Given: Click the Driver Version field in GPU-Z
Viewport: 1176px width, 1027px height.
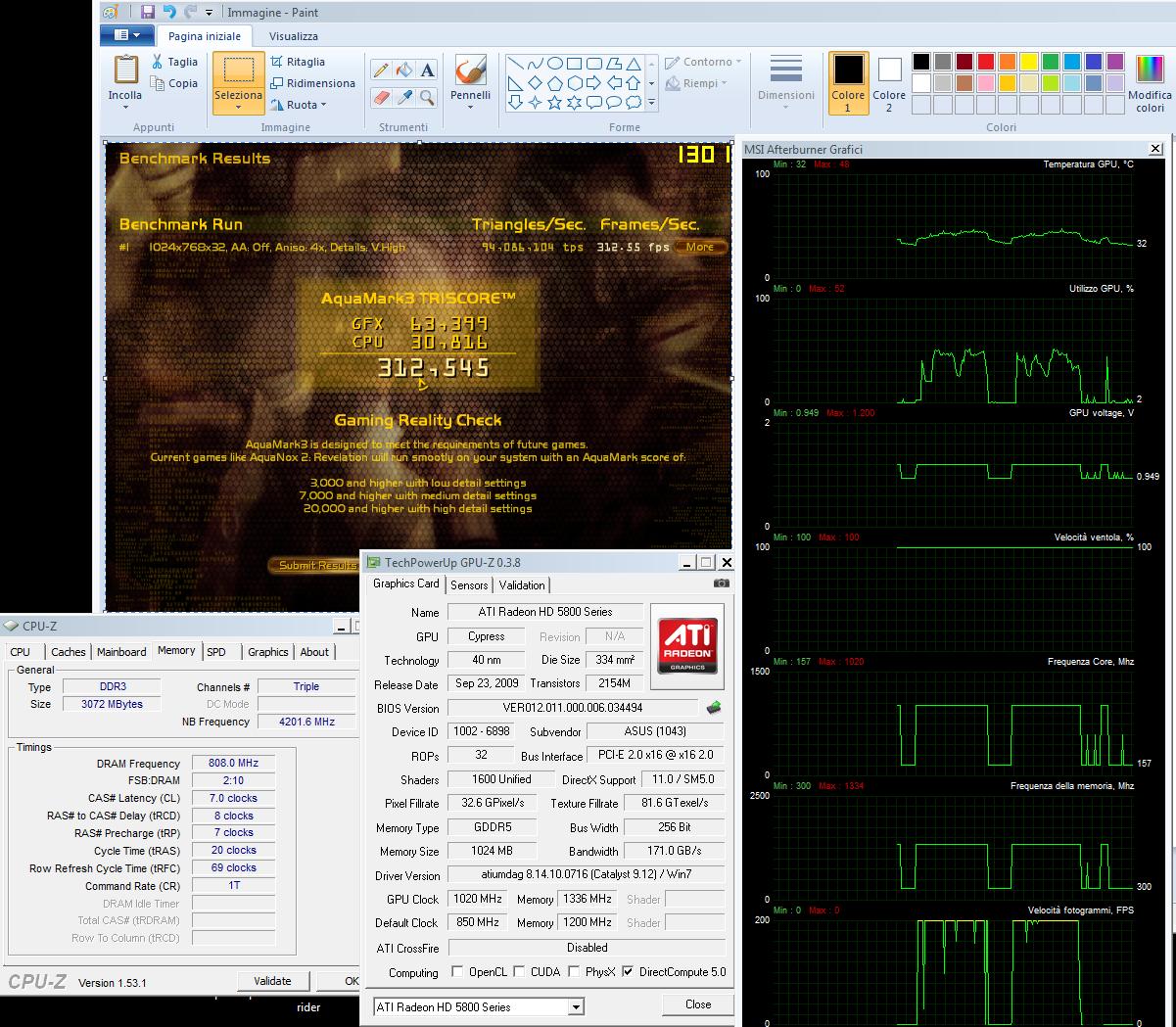Looking at the screenshot, I should [586, 875].
